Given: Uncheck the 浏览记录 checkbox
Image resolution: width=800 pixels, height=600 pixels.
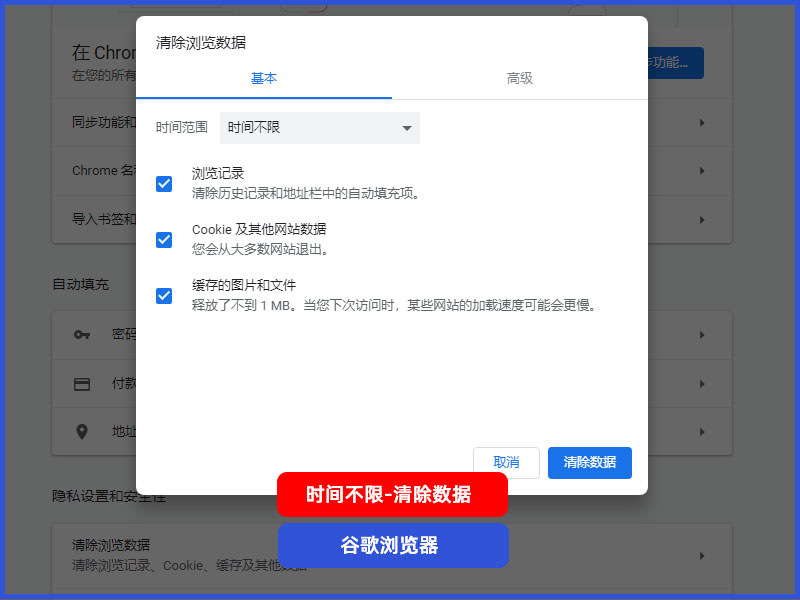Looking at the screenshot, I should click(x=164, y=184).
